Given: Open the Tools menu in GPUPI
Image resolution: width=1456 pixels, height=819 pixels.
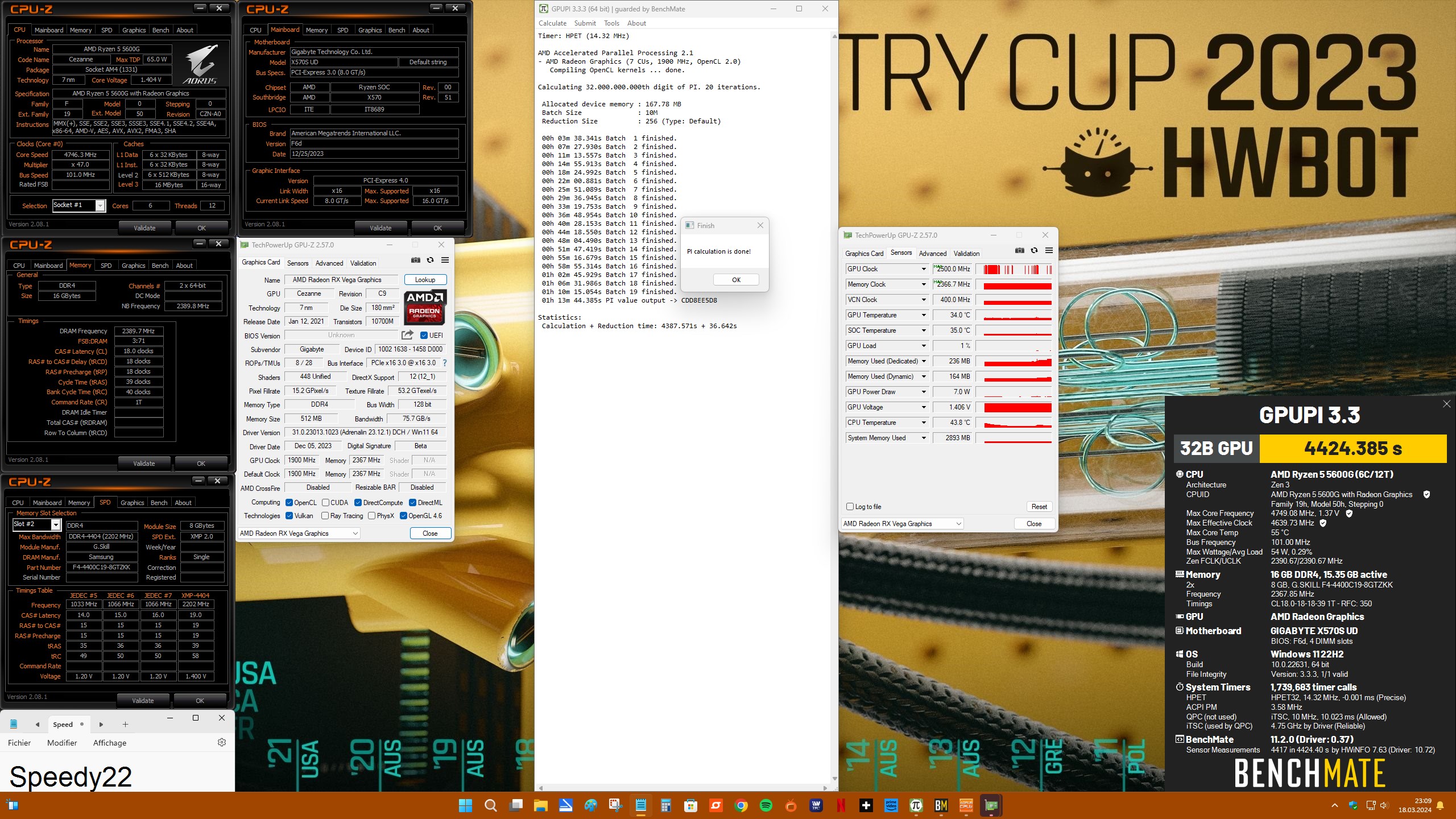Looking at the screenshot, I should click(x=611, y=23).
